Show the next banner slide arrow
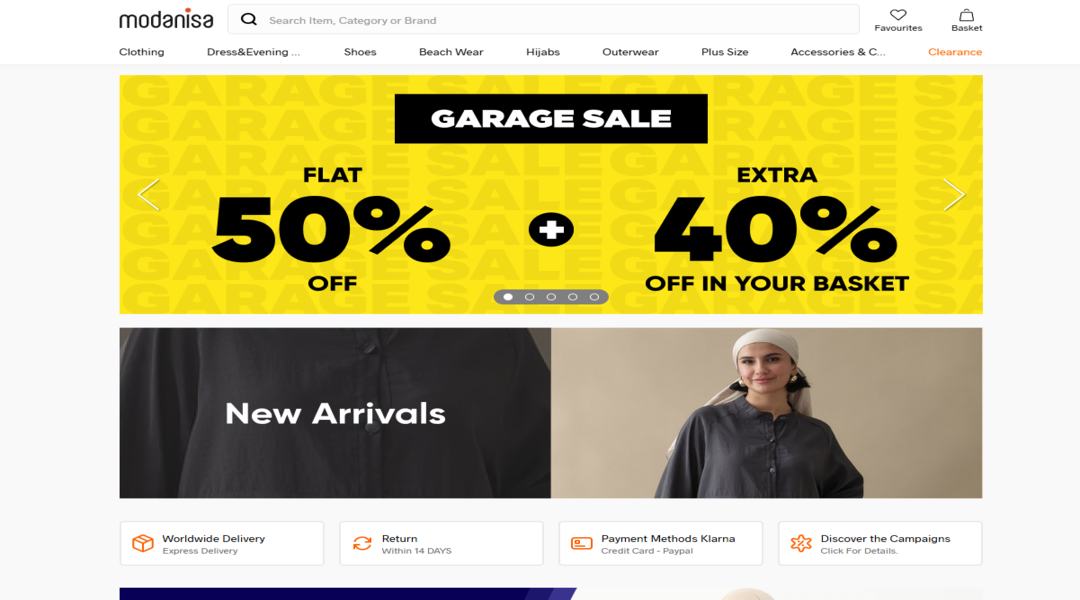The width and height of the screenshot is (1080, 600). click(x=954, y=194)
